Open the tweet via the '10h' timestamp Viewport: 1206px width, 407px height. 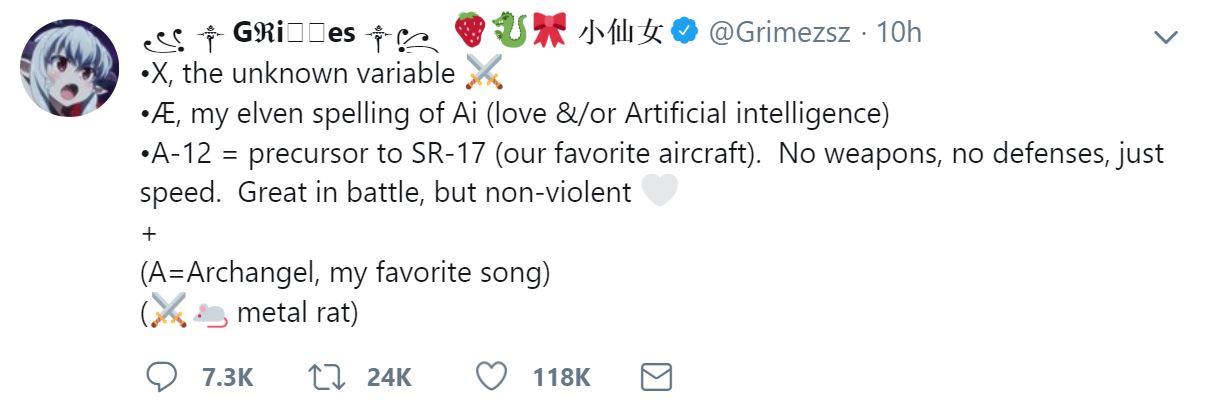[898, 33]
